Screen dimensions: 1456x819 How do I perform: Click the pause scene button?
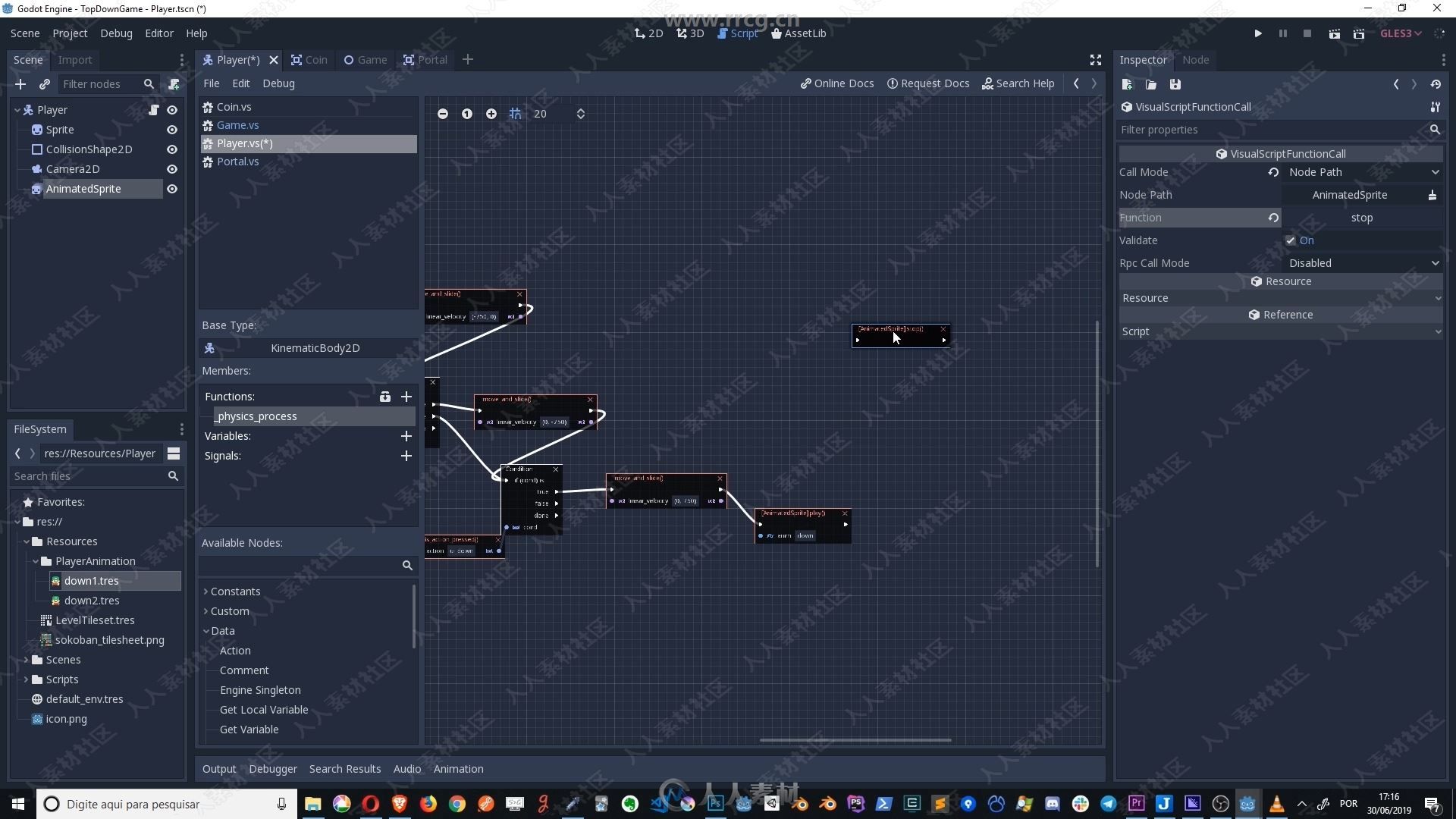coord(1283,33)
